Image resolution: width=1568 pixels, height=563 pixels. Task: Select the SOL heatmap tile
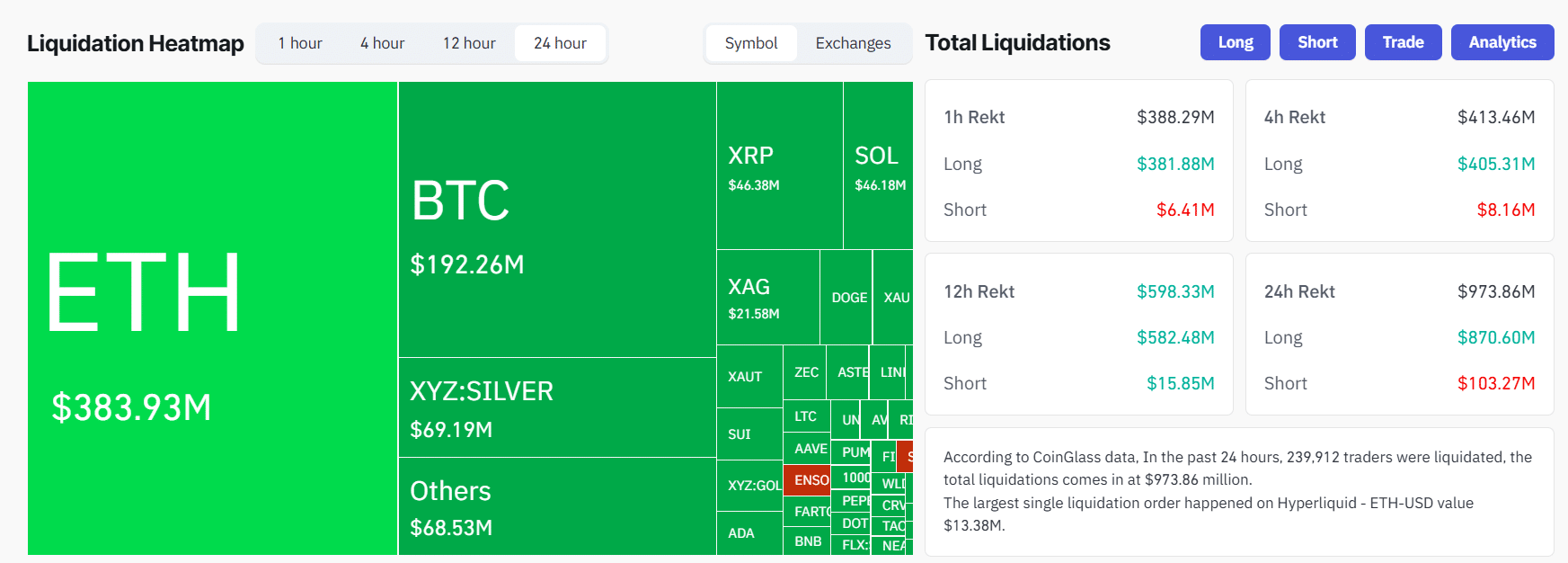[878, 165]
